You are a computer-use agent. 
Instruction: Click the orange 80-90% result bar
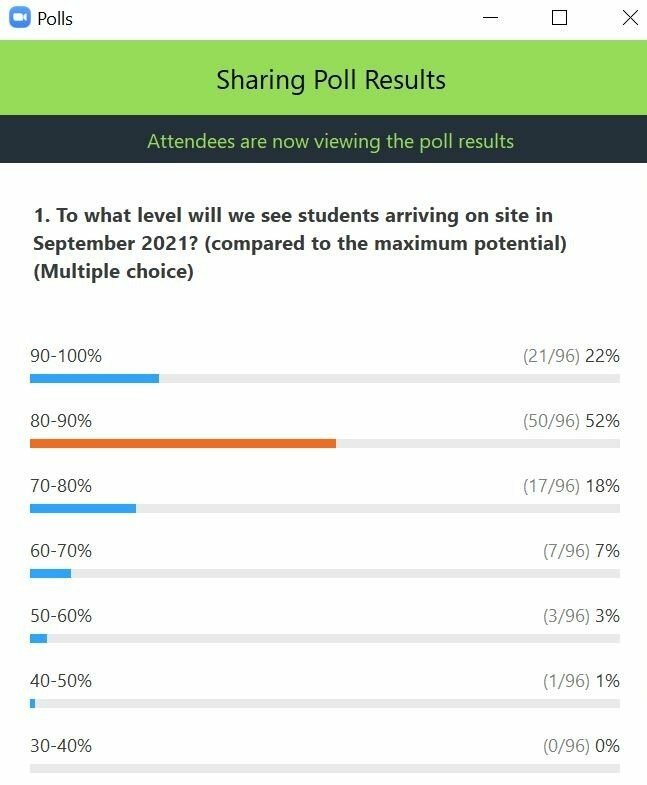pos(183,443)
